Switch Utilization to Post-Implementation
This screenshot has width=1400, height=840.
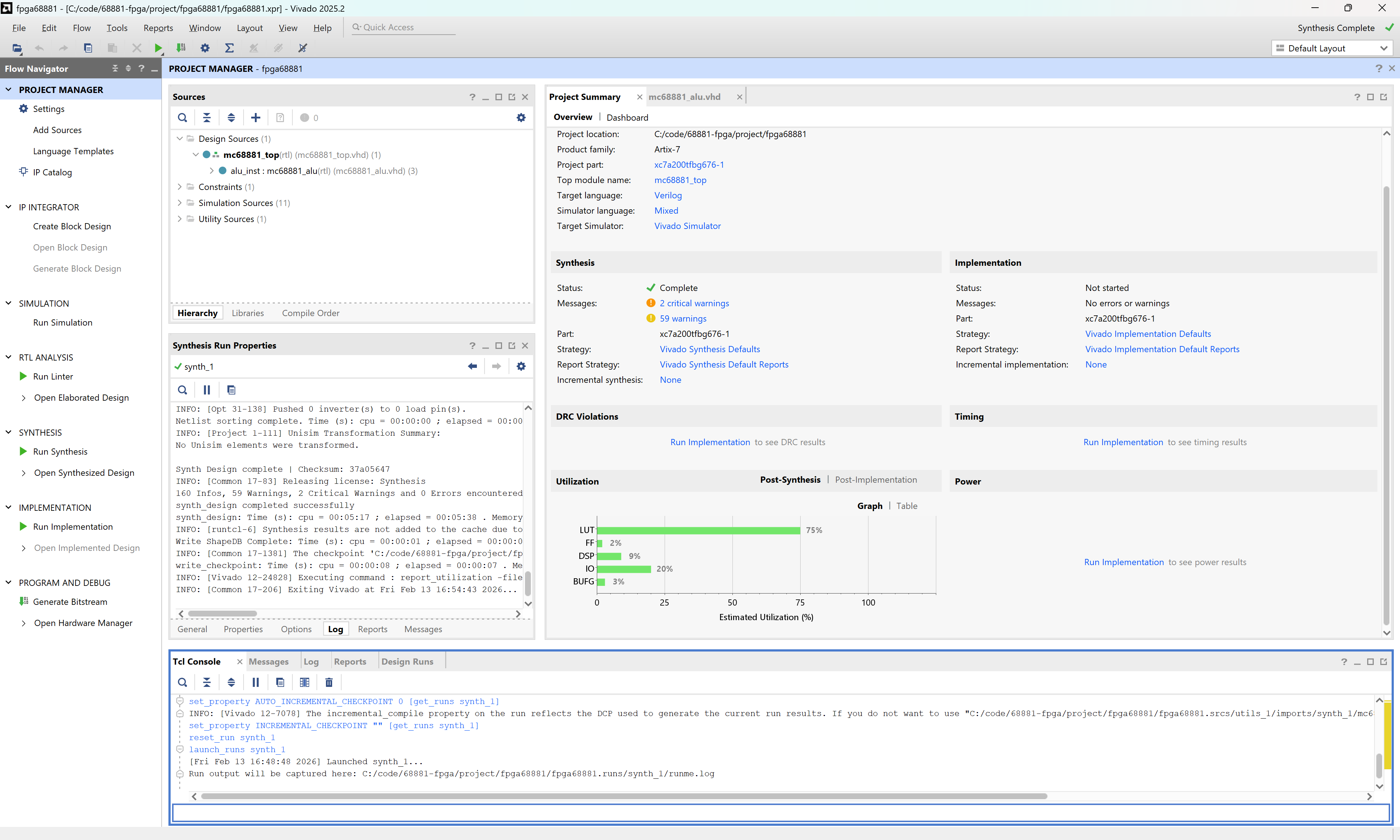[875, 479]
